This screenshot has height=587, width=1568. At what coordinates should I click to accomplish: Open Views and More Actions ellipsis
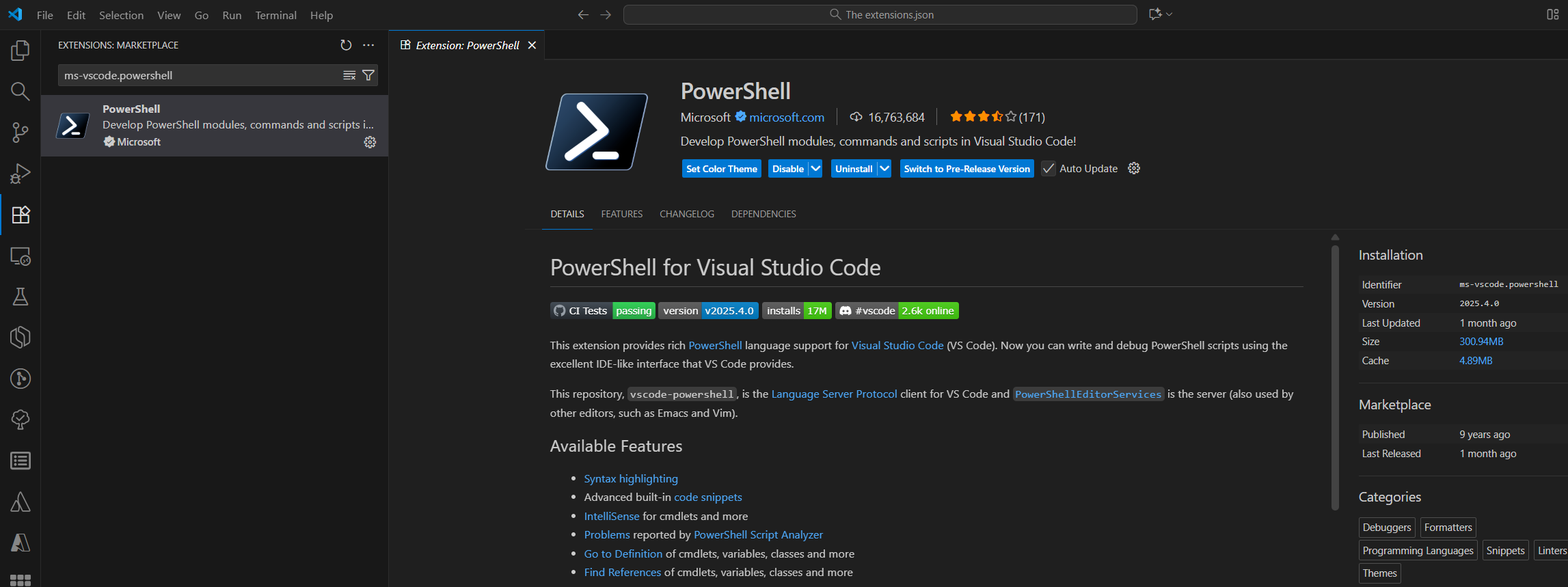[368, 45]
